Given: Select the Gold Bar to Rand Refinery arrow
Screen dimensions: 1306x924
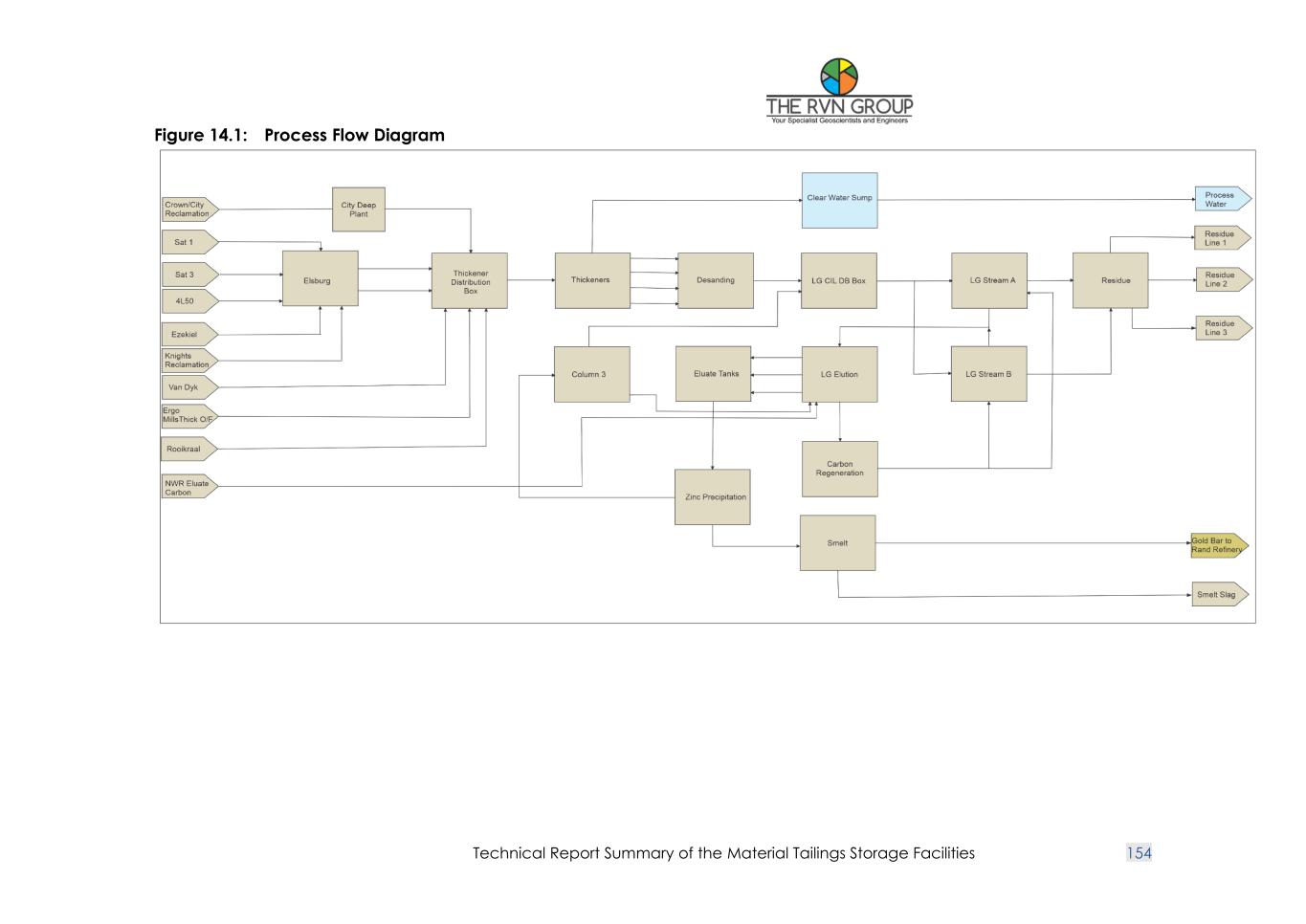Looking at the screenshot, I should (1218, 545).
